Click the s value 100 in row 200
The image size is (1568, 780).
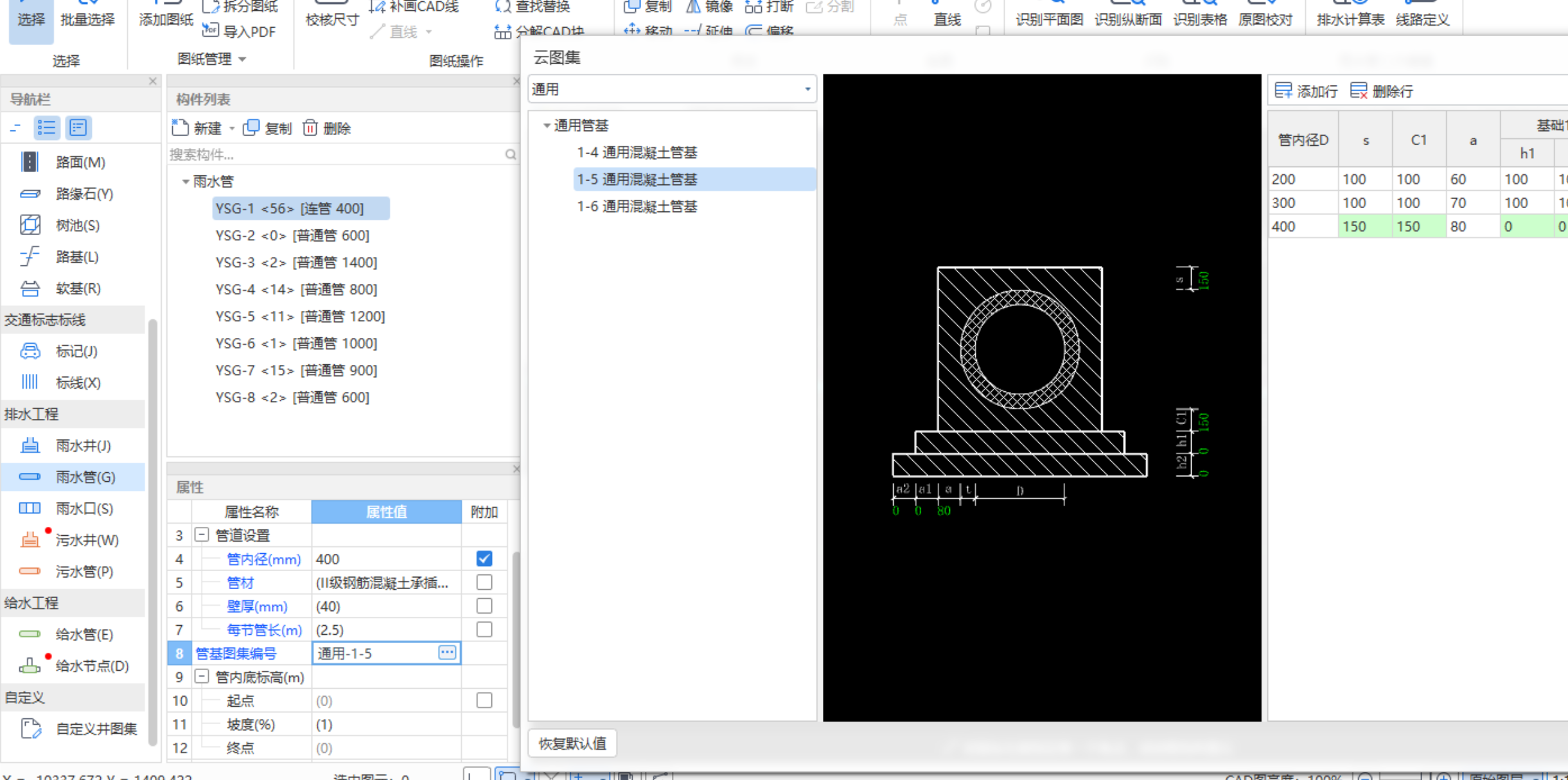point(1365,179)
